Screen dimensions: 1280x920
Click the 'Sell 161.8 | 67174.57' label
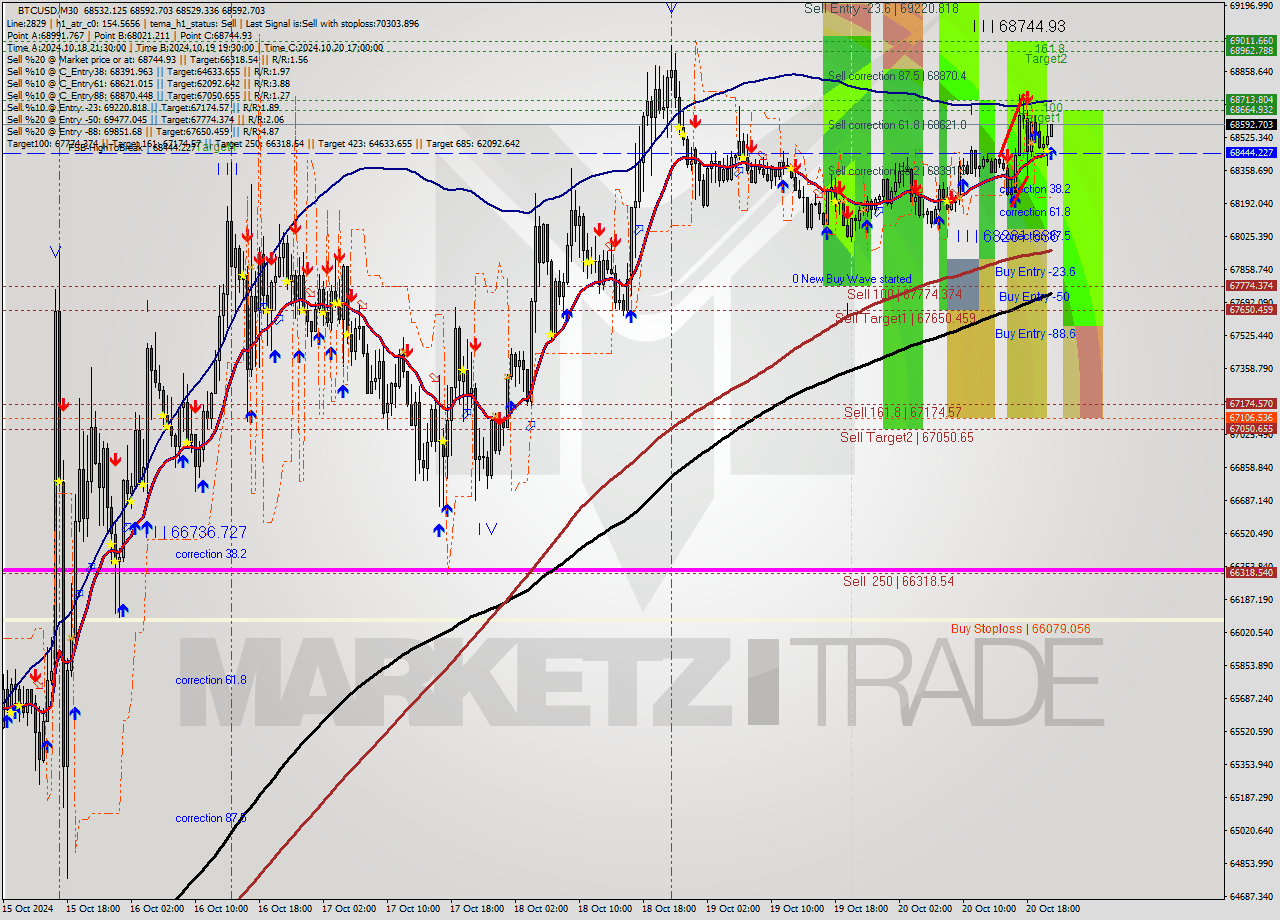coord(902,413)
